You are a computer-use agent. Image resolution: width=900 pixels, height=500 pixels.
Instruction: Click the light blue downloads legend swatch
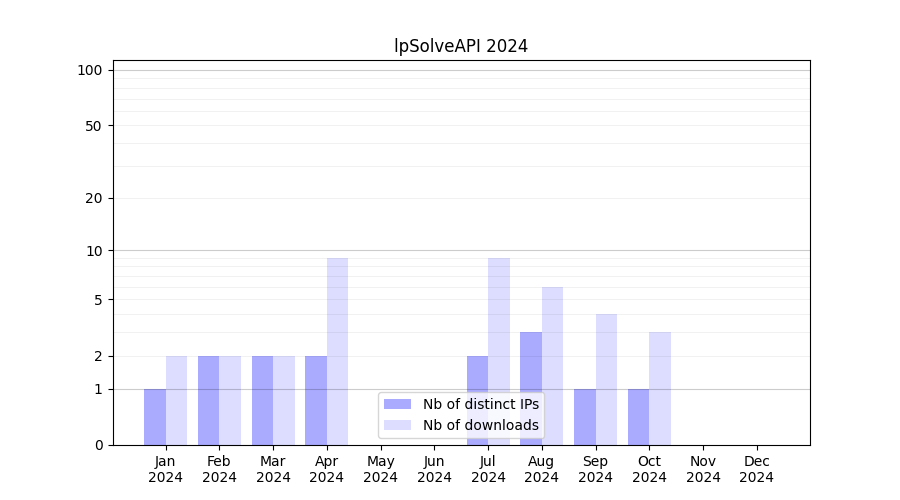(397, 425)
